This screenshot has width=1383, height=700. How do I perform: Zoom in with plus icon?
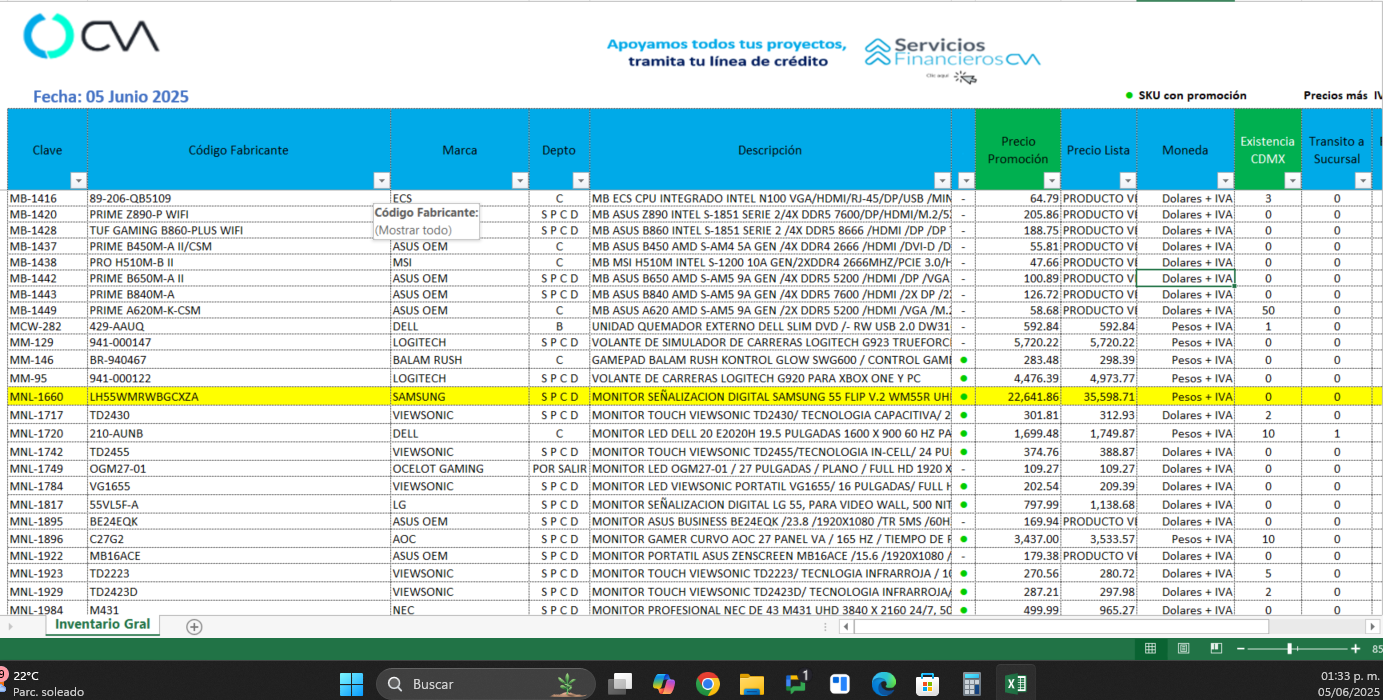coord(1355,649)
